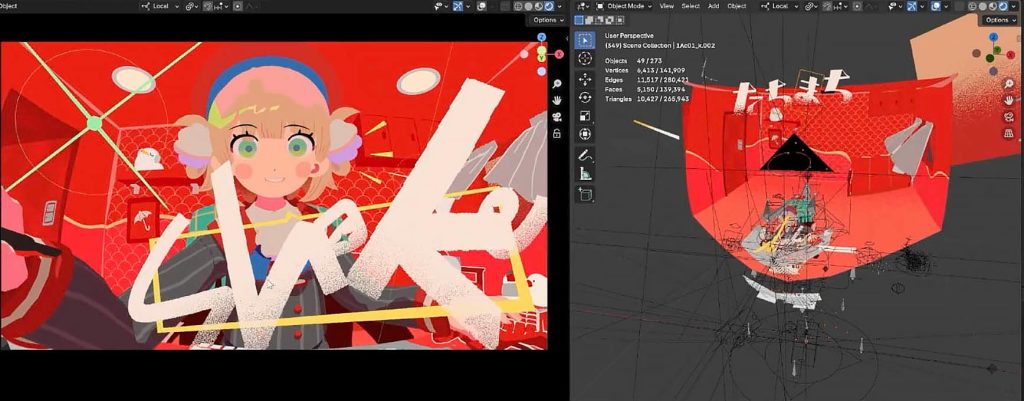Select the Move tool in right viewport toolbar
Viewport: 1024px width, 401px height.
(585, 78)
